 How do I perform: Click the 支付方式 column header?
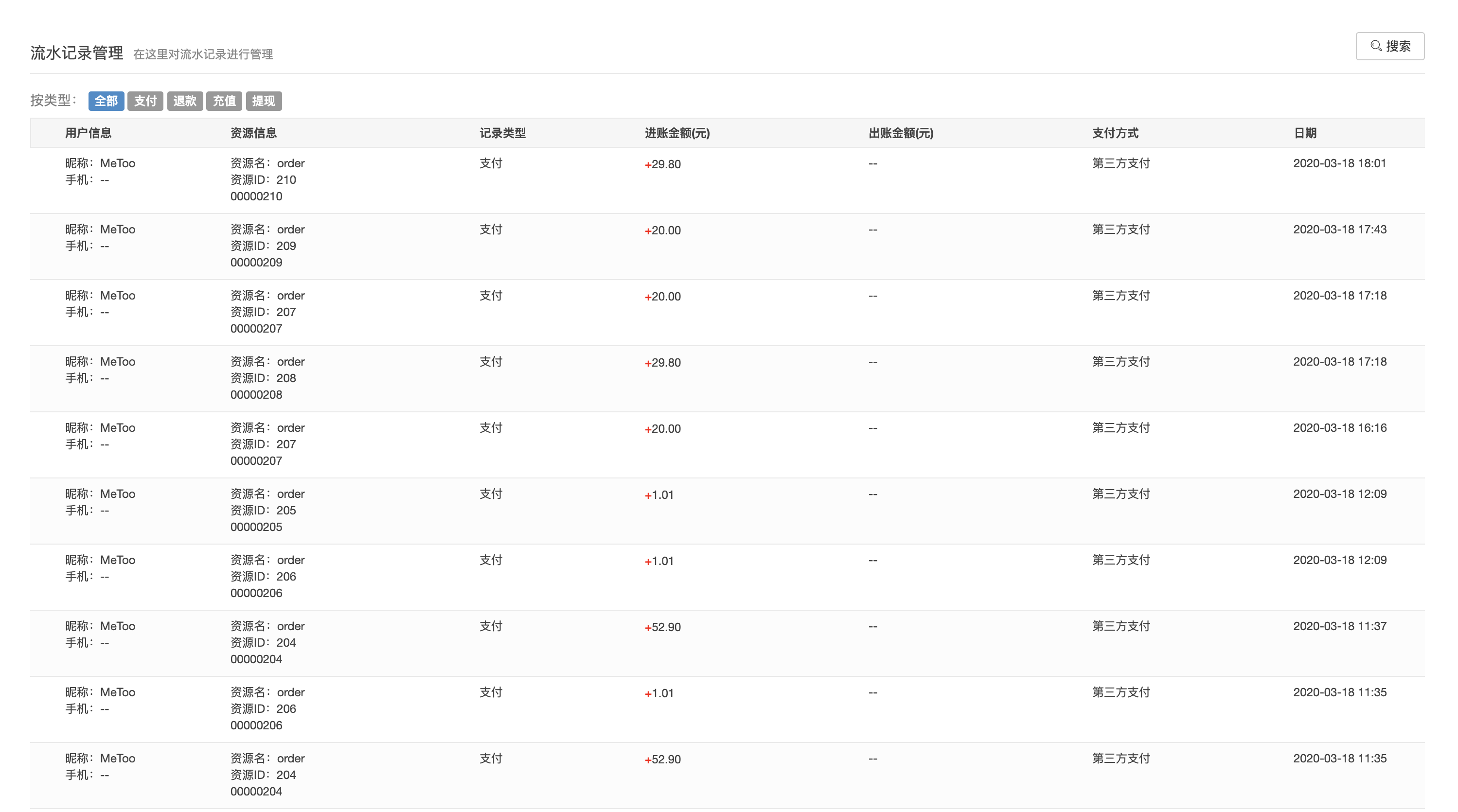click(x=1115, y=133)
